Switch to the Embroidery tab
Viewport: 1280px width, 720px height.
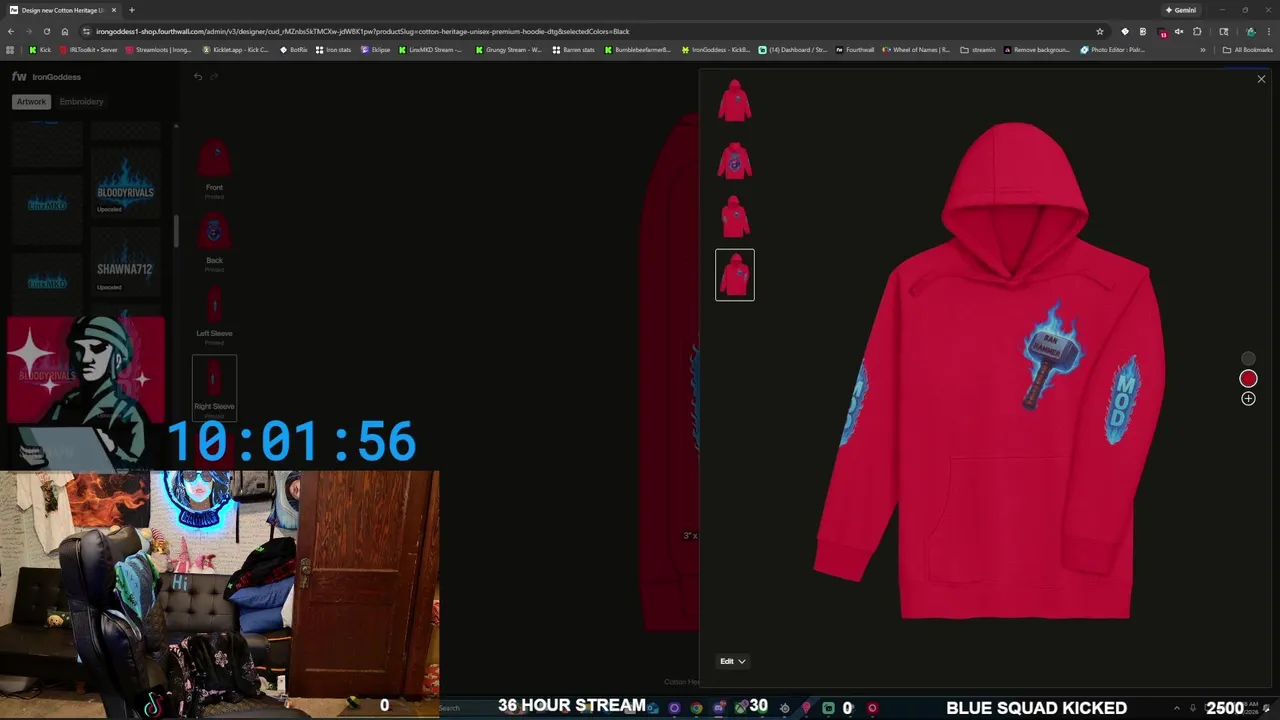click(81, 101)
